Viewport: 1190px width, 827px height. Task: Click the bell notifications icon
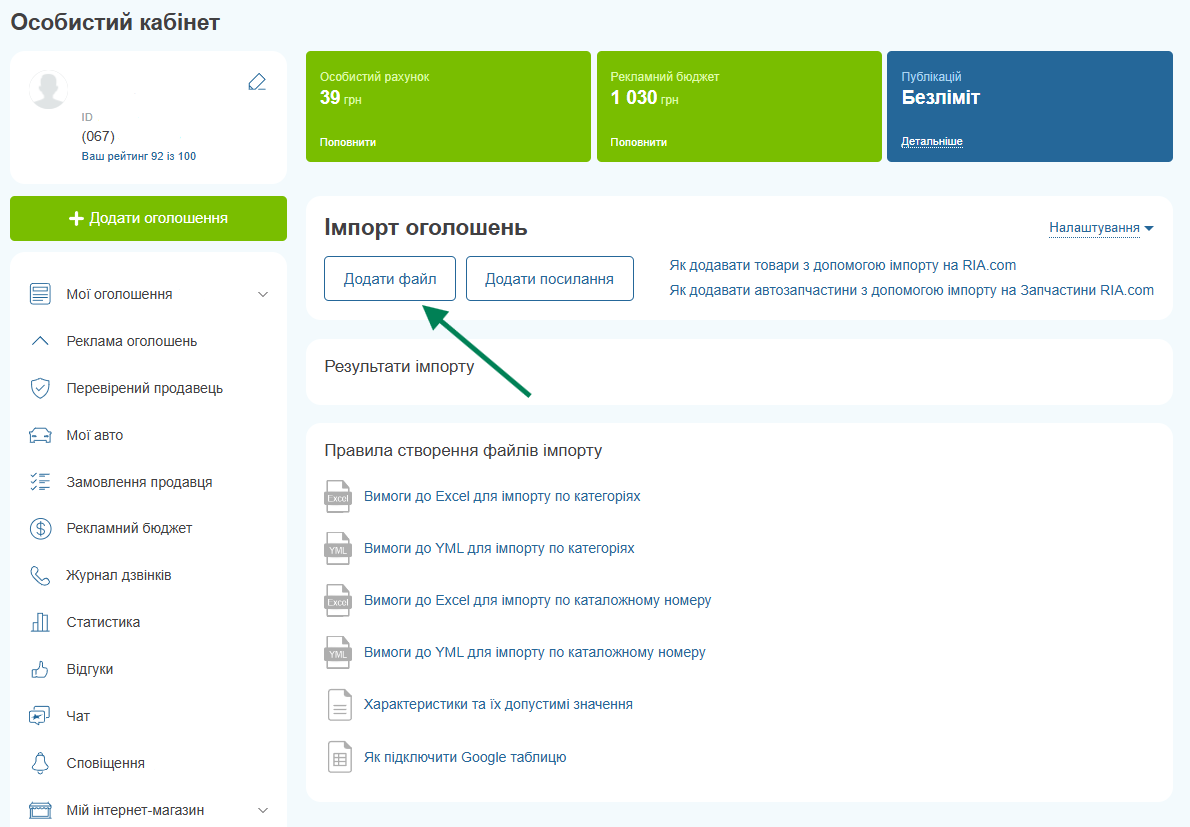click(x=39, y=763)
